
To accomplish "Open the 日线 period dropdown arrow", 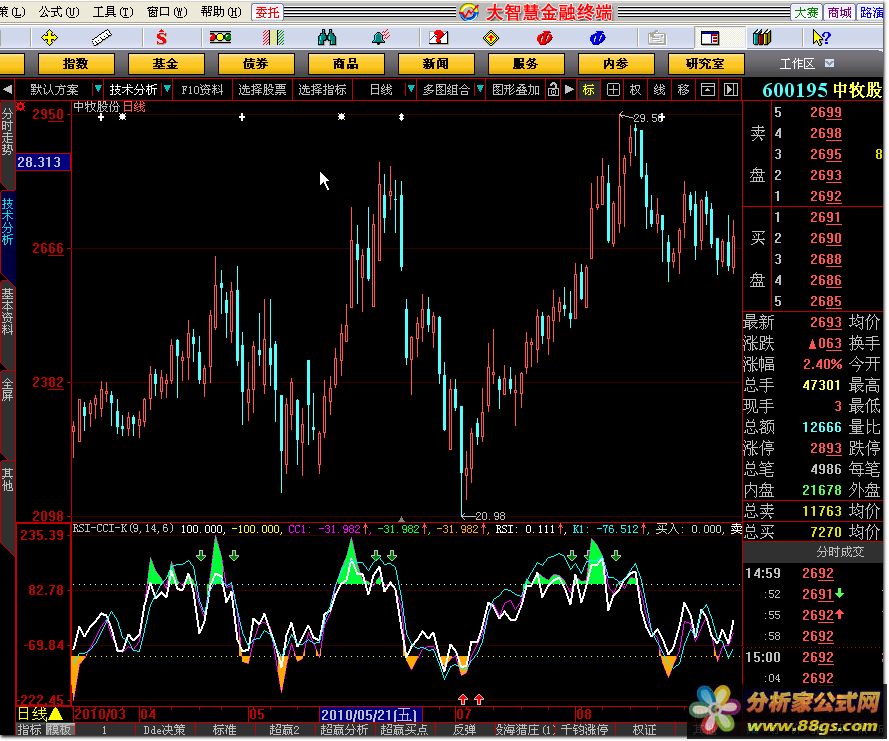I will pos(411,89).
